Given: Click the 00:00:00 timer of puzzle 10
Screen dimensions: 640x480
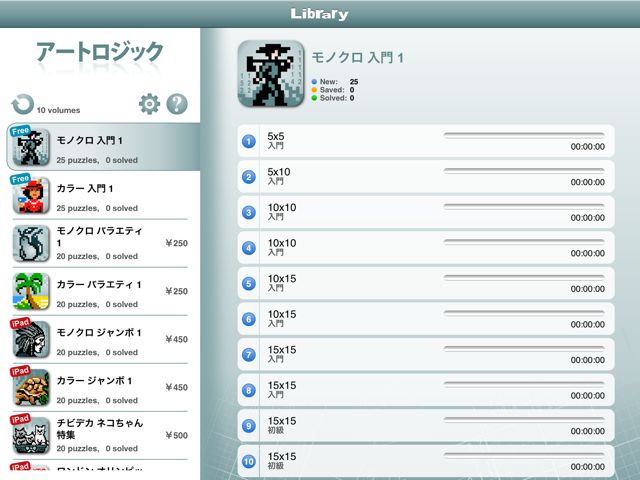Looking at the screenshot, I should pos(588,467).
